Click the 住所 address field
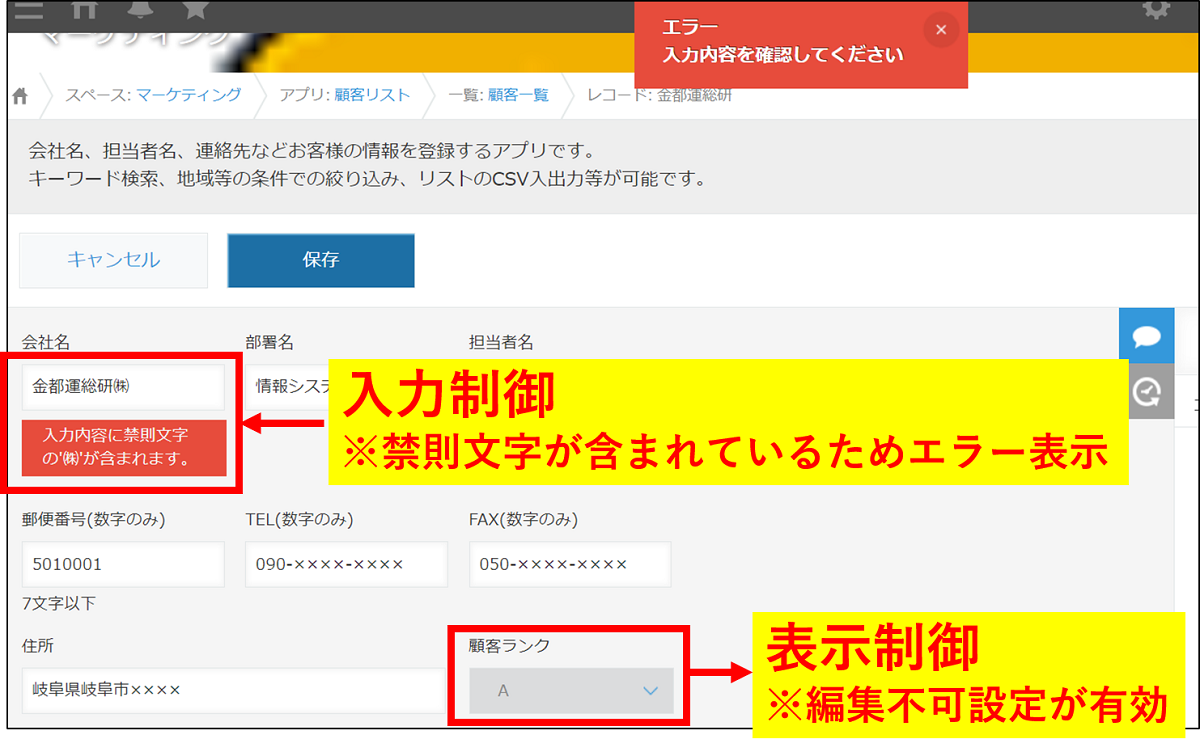1200x756 pixels. [232, 690]
